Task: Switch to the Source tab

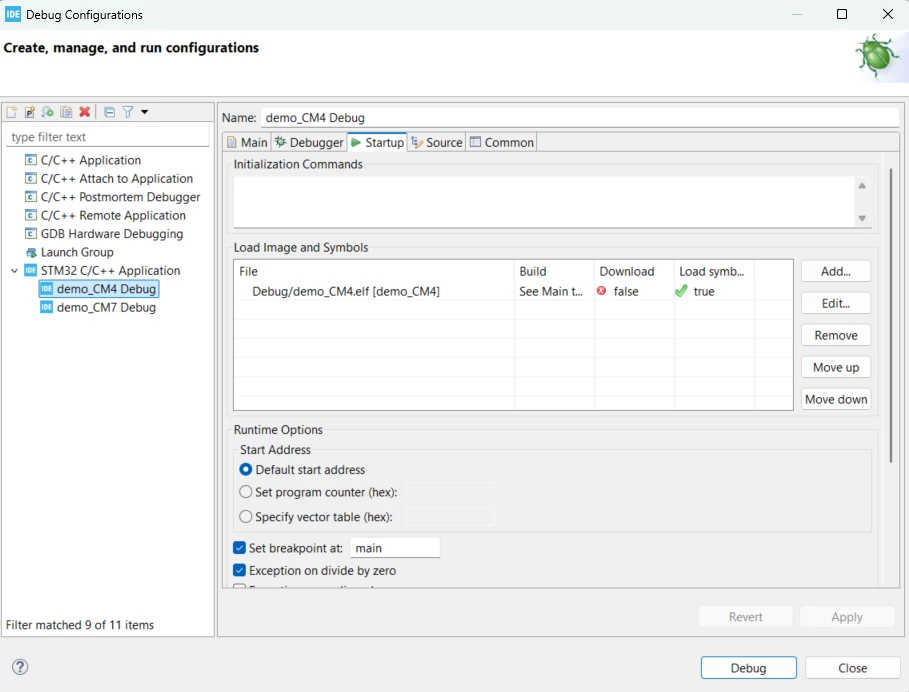Action: coord(437,143)
